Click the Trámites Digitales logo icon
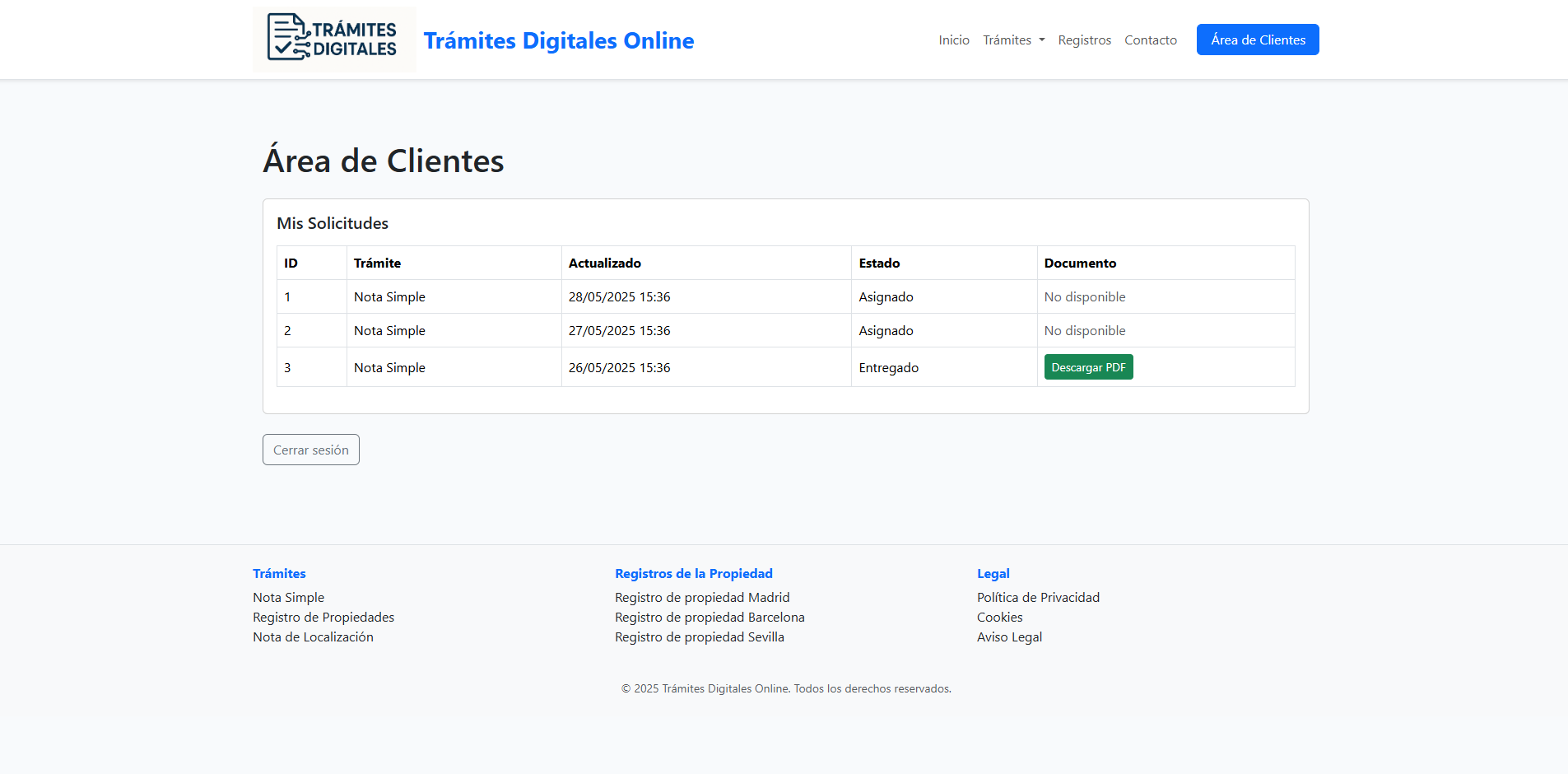Screen dimensions: 1568x774 [x=333, y=39]
